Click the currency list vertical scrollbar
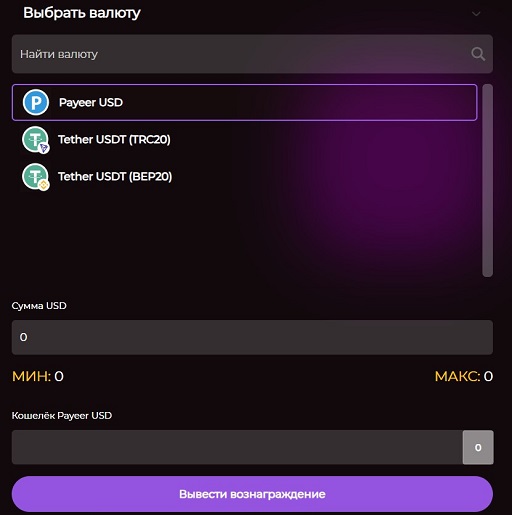Image resolution: width=512 pixels, height=515 pixels. 487,180
